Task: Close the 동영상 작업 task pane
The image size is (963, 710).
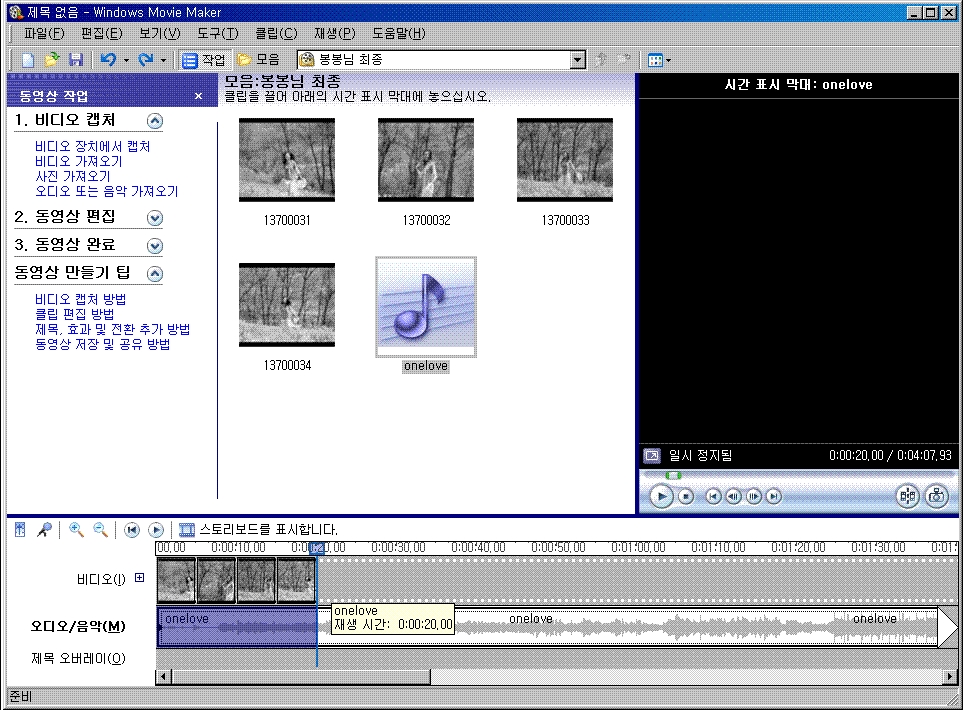Action: coord(198,96)
